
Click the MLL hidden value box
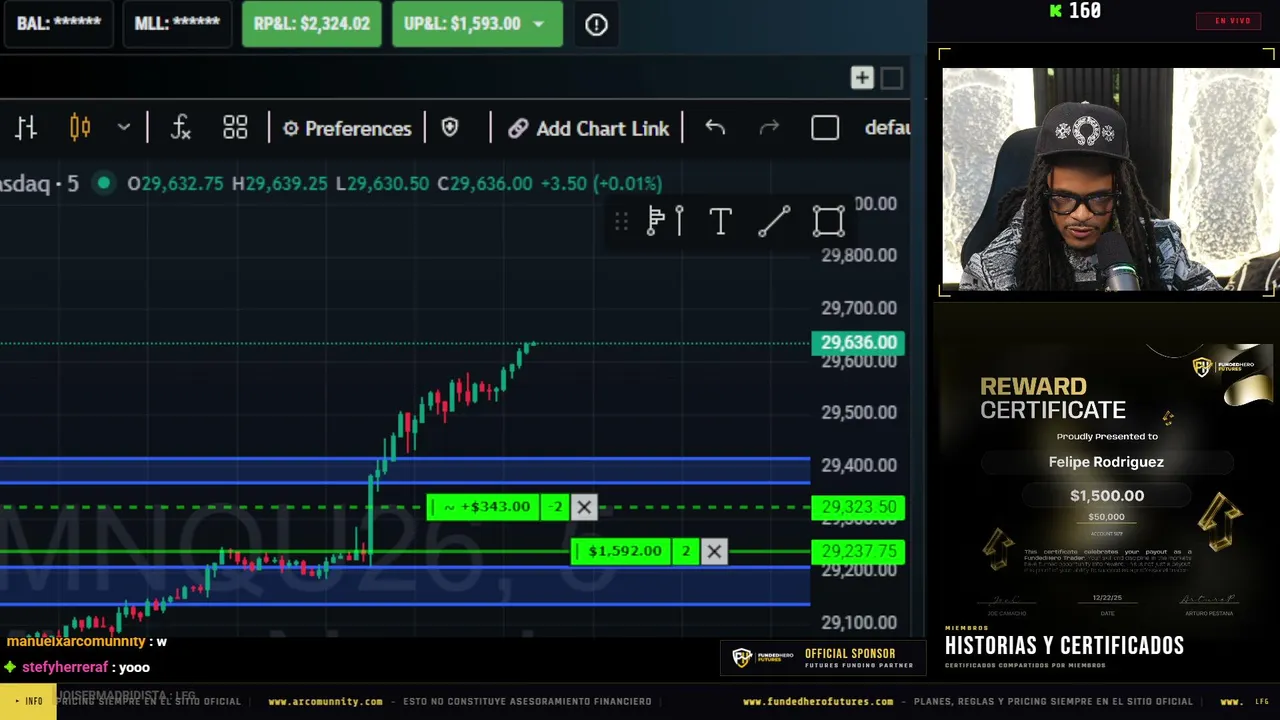point(177,24)
